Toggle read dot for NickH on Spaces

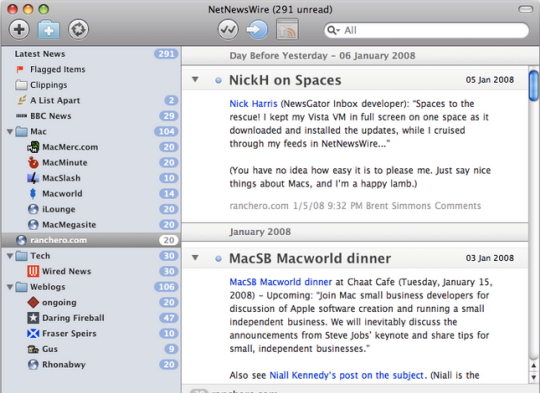[218, 81]
